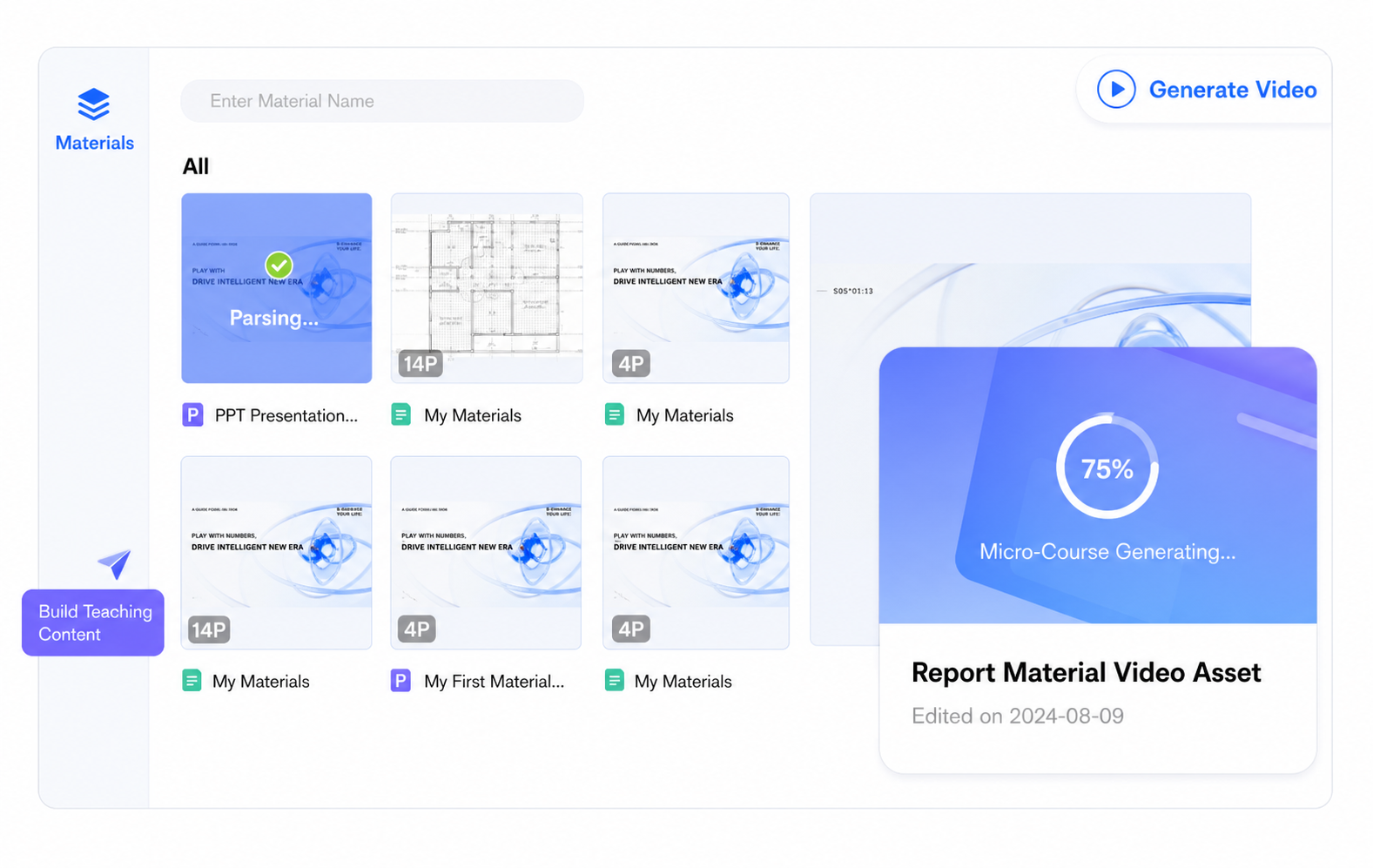Select the All category heading

[195, 166]
